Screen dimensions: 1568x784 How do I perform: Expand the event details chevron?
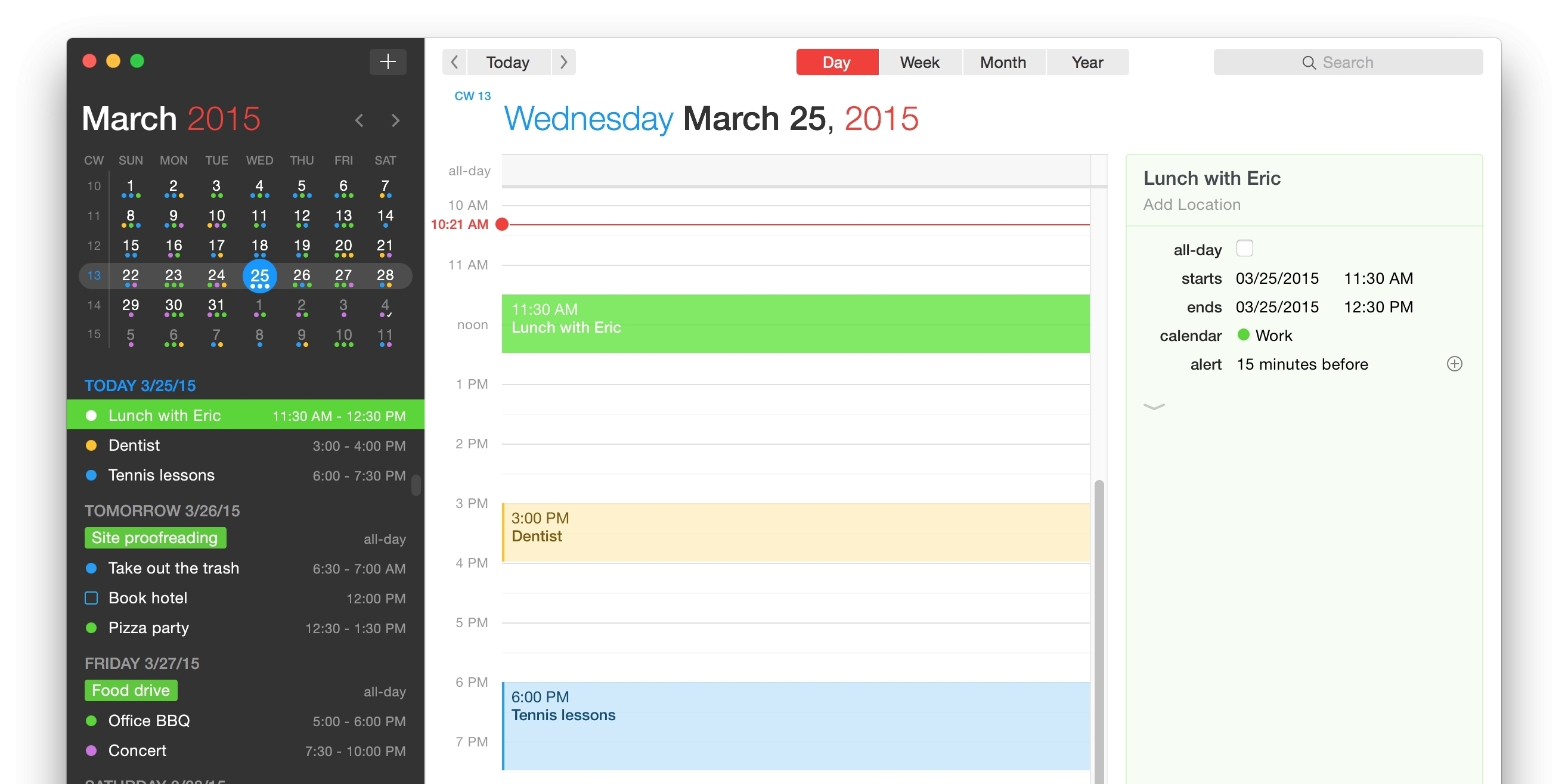click(x=1154, y=405)
